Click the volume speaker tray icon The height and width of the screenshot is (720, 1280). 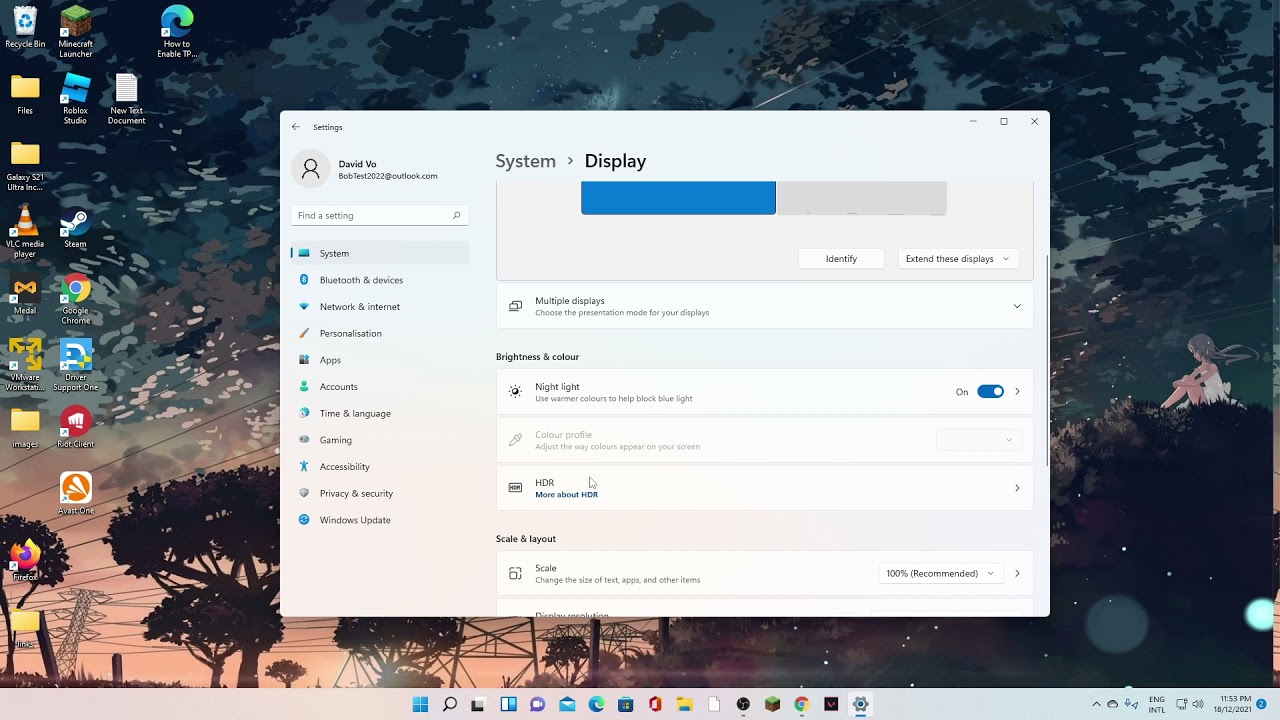[1197, 704]
